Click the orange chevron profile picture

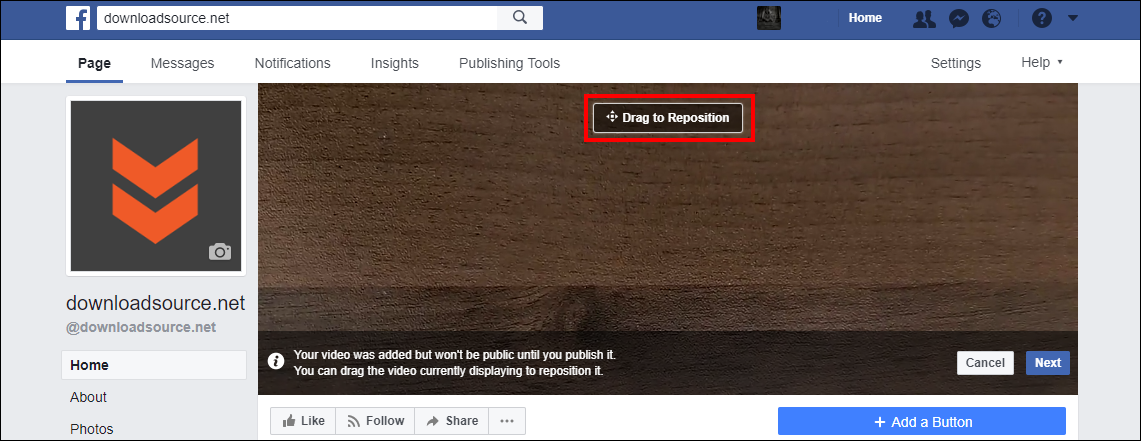156,186
